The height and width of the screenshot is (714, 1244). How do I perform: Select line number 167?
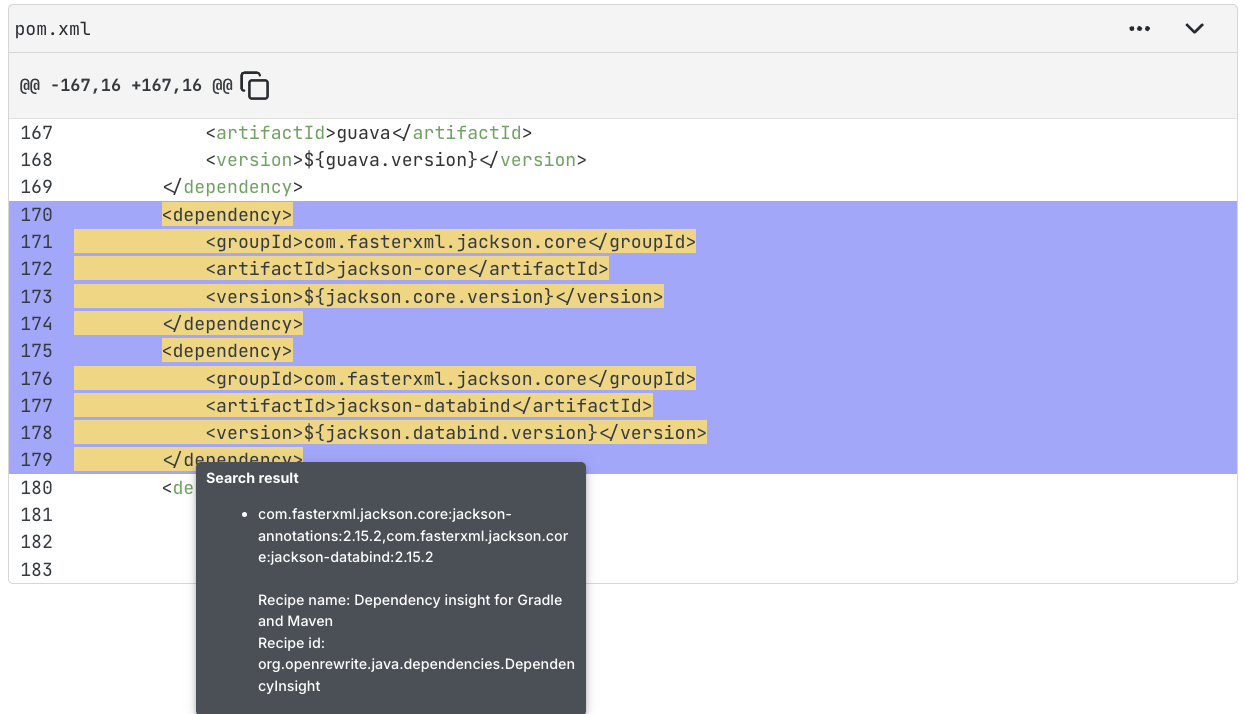pos(36,132)
